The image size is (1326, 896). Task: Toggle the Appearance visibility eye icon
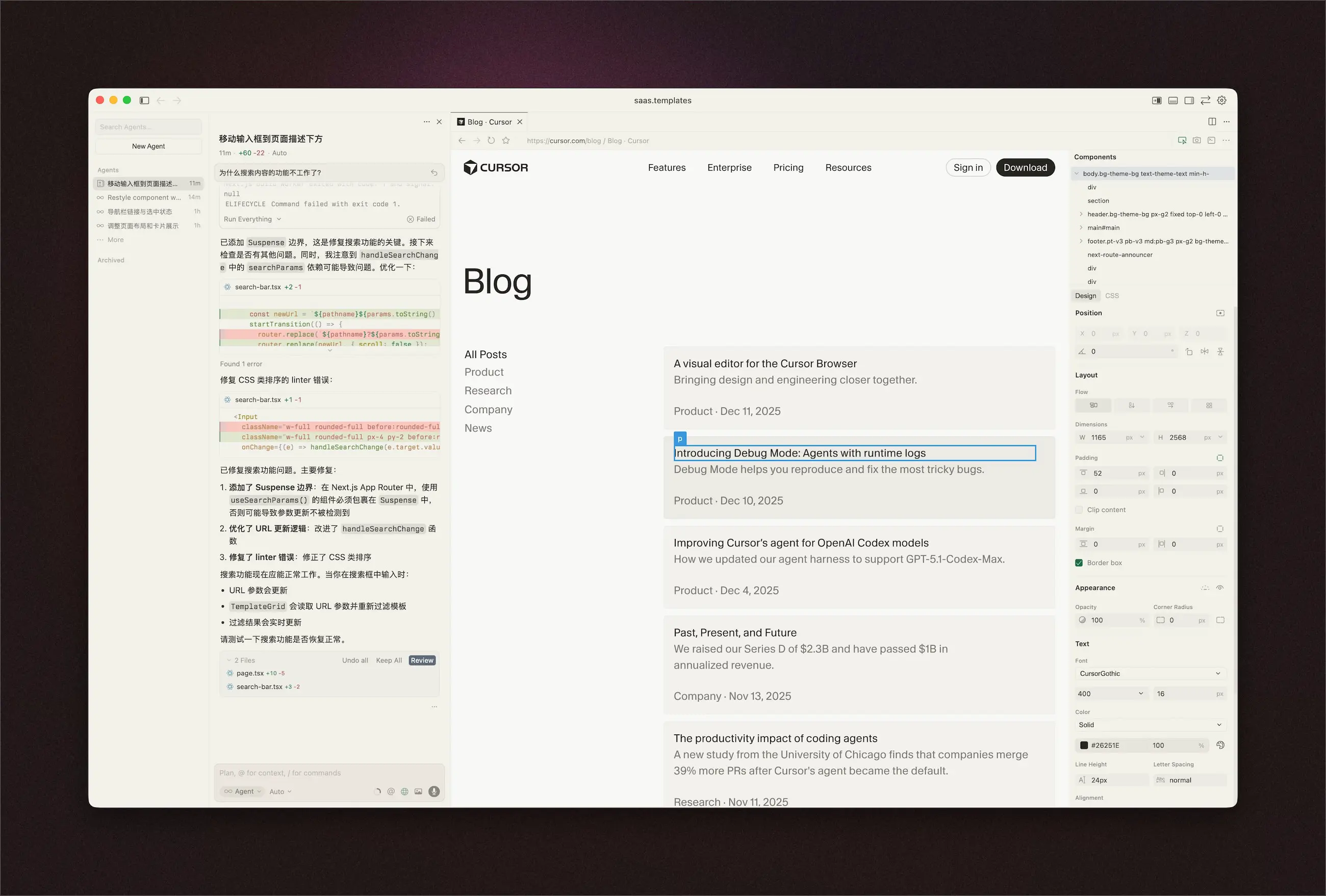pyautogui.click(x=1220, y=588)
